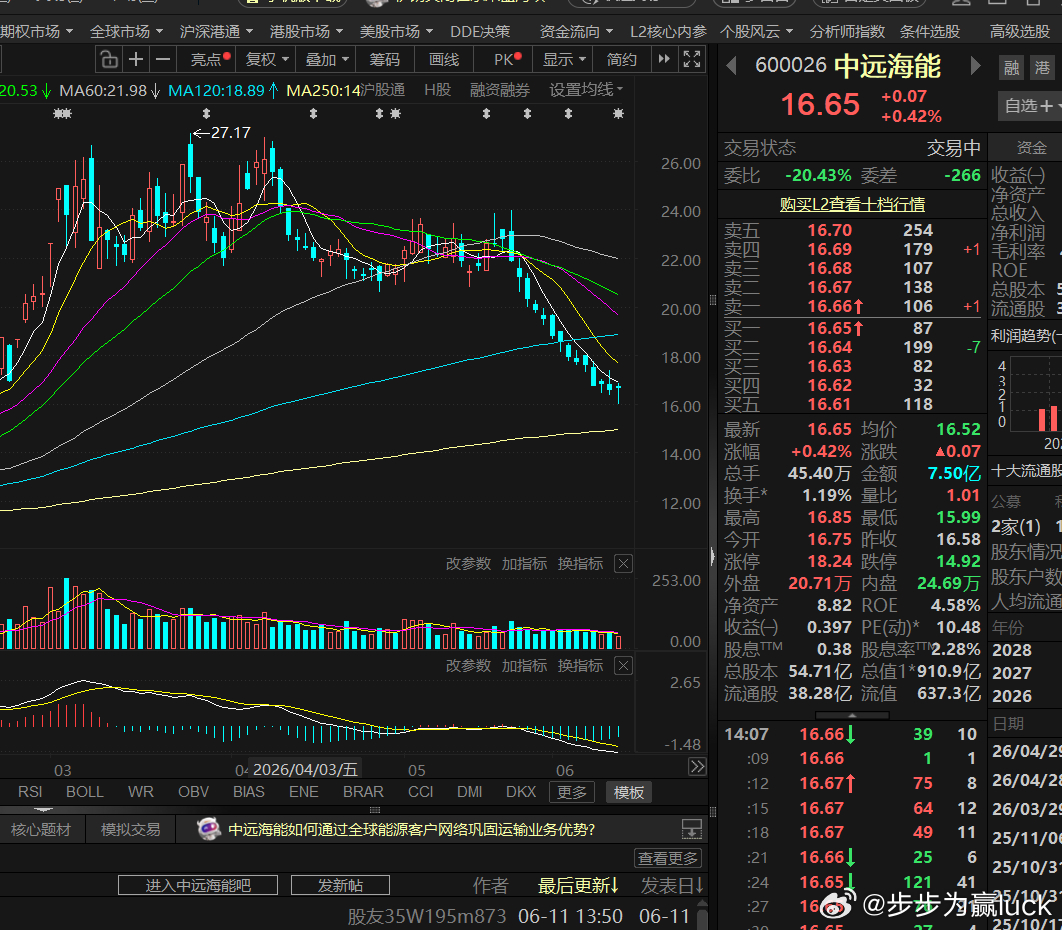Click the collapse-down panel icon beside question

pyautogui.click(x=692, y=829)
